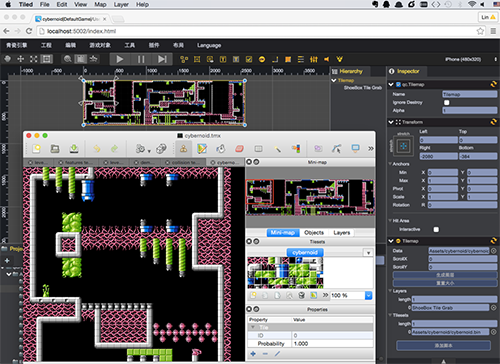This screenshot has height=364, width=500.
Task: Click the zoom magnifier in editor toolbar
Action: [x=68, y=59]
